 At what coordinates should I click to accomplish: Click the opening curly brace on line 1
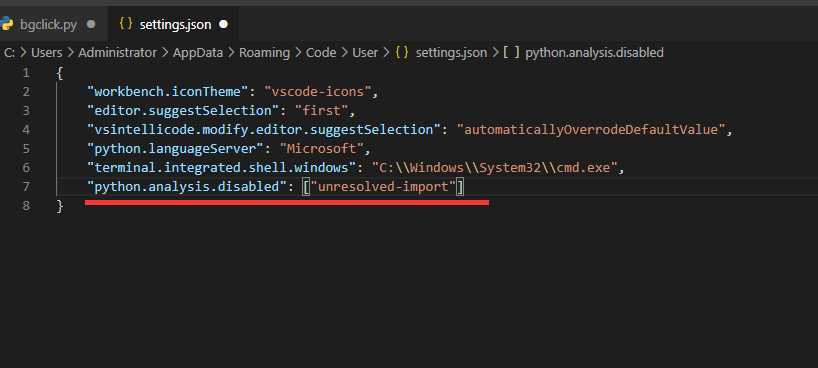(59, 73)
